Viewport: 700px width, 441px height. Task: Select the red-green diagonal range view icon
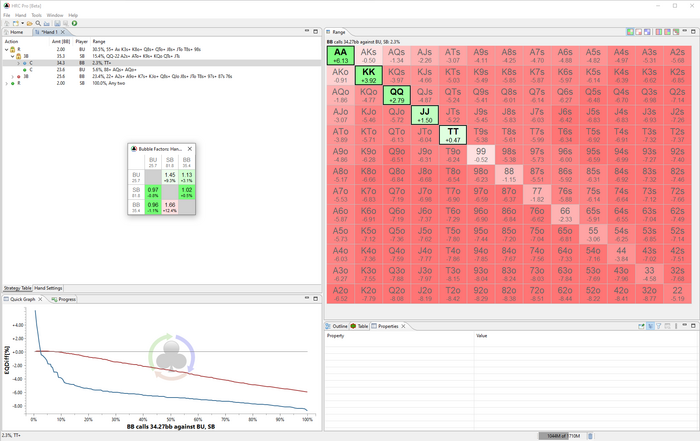[676, 32]
